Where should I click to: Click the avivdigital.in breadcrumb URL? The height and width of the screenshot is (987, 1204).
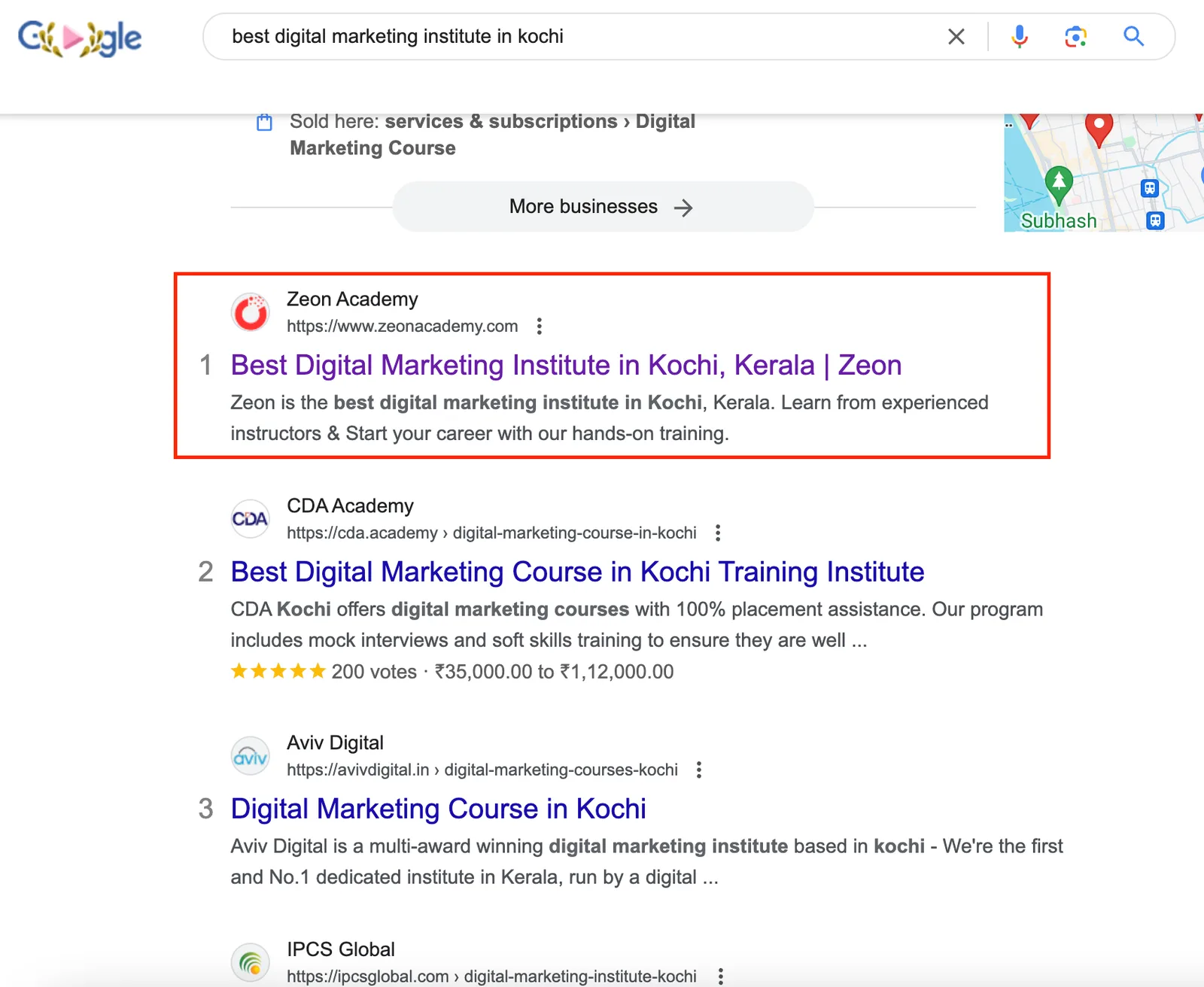pyautogui.click(x=482, y=770)
